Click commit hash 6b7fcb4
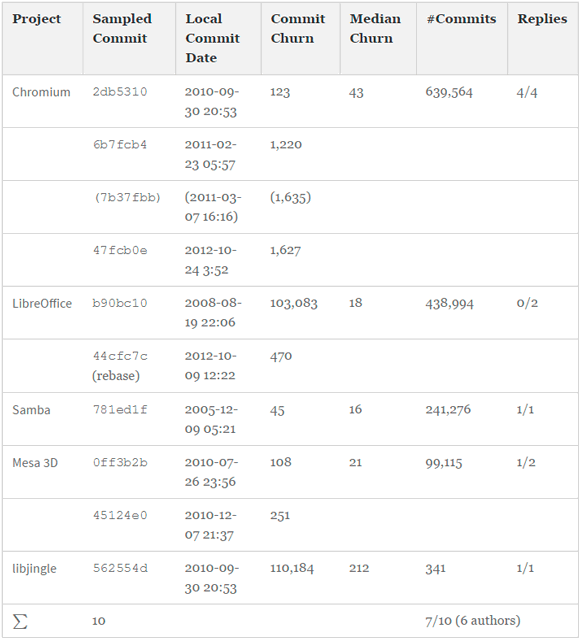This screenshot has width=580, height=639. tap(120, 145)
